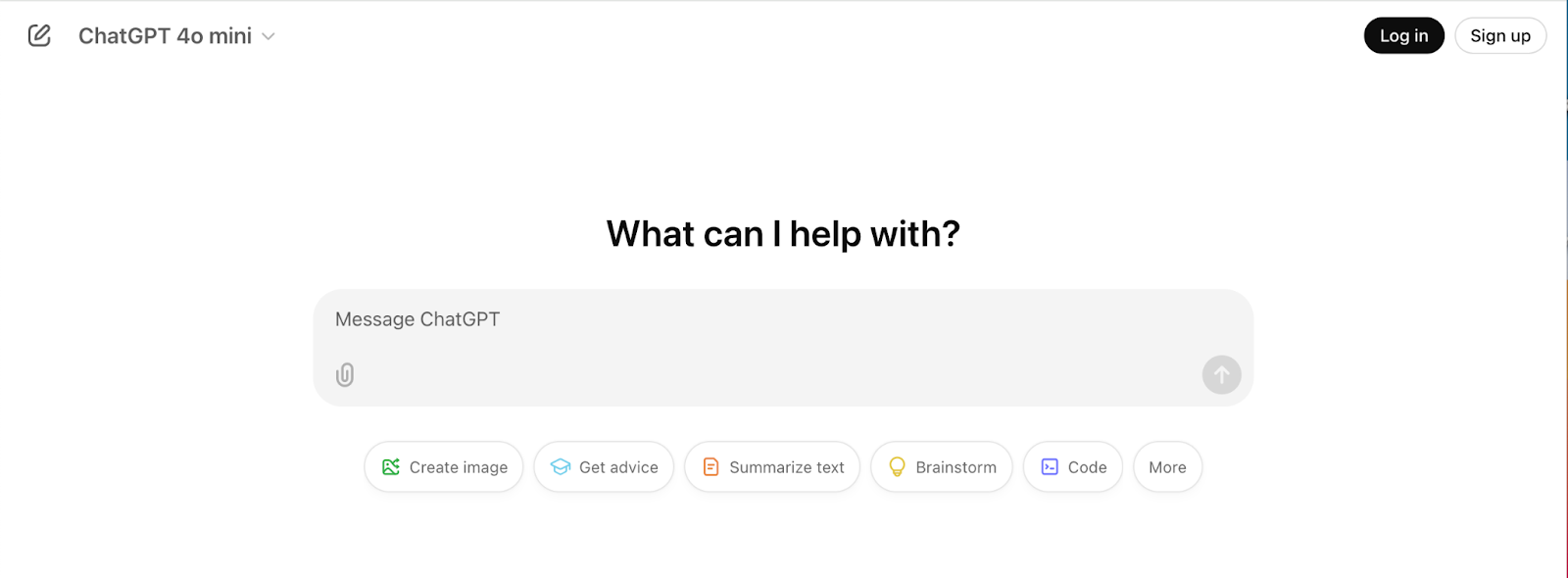This screenshot has width=1568, height=578.
Task: Click the 'What can I help with?' heading
Action: click(783, 234)
